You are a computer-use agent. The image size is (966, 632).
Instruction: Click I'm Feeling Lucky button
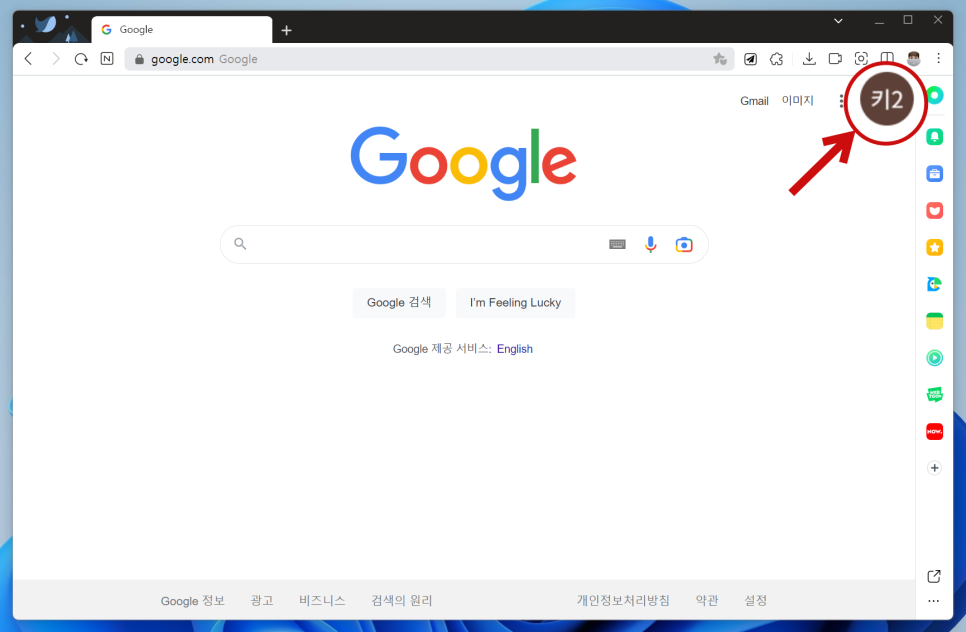tap(515, 302)
